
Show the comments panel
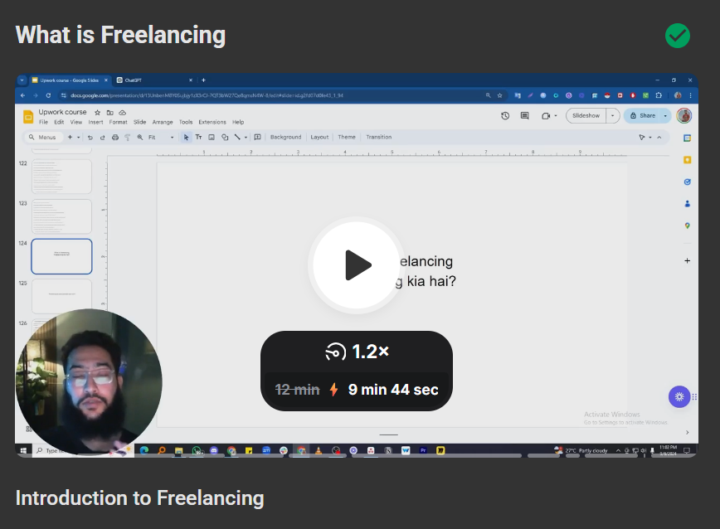click(525, 116)
